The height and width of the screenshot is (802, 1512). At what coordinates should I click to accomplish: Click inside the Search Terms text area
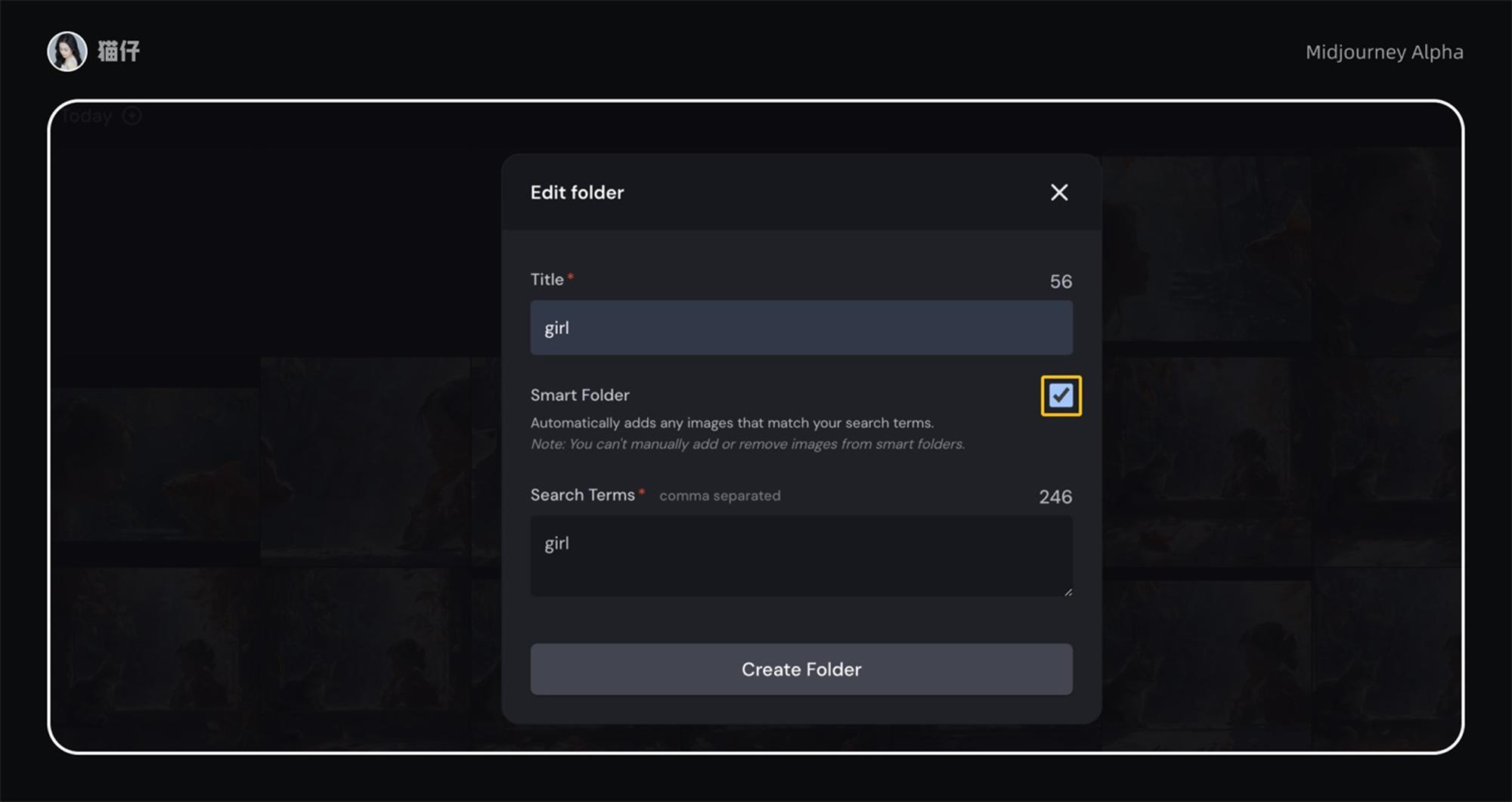[801, 556]
